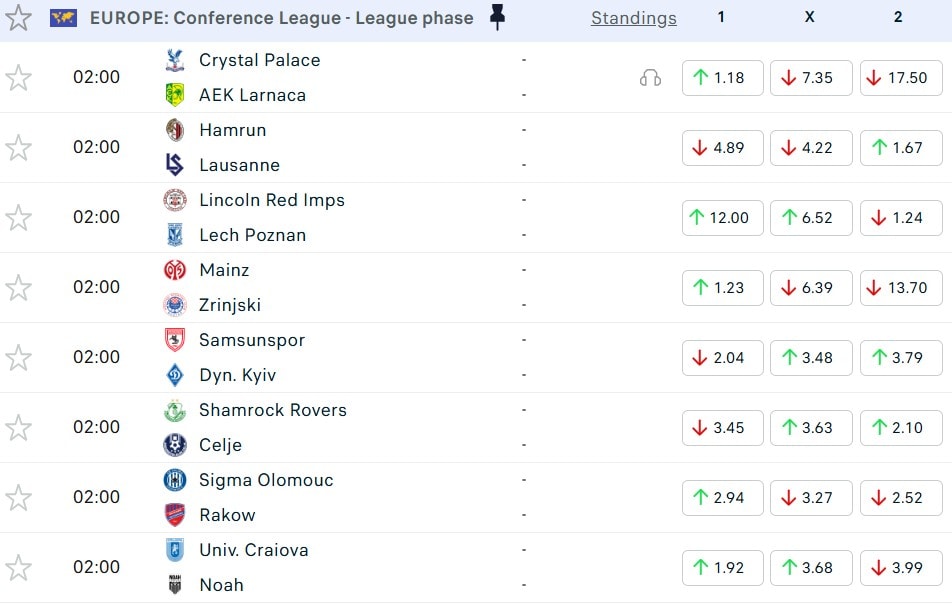This screenshot has height=607, width=952.
Task: Select home win odds 1.18 for Crystal Palace
Action: click(x=722, y=78)
